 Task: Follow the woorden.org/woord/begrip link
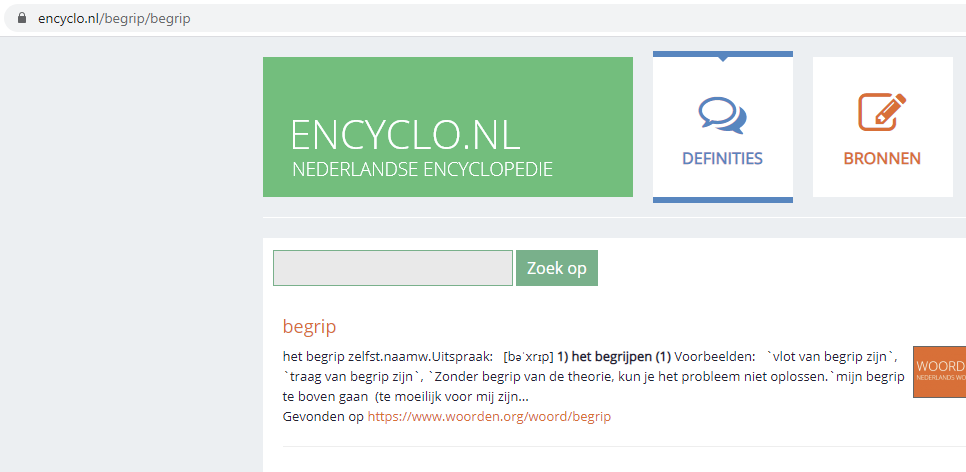pyautogui.click(x=489, y=416)
